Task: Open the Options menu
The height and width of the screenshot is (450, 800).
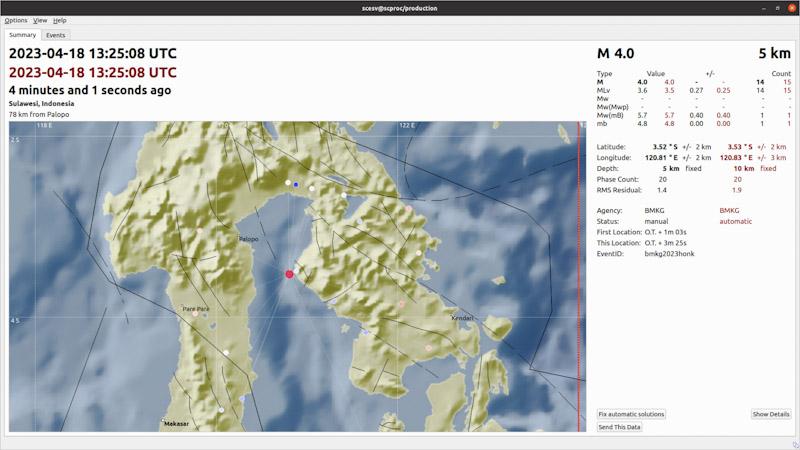Action: click(x=16, y=20)
